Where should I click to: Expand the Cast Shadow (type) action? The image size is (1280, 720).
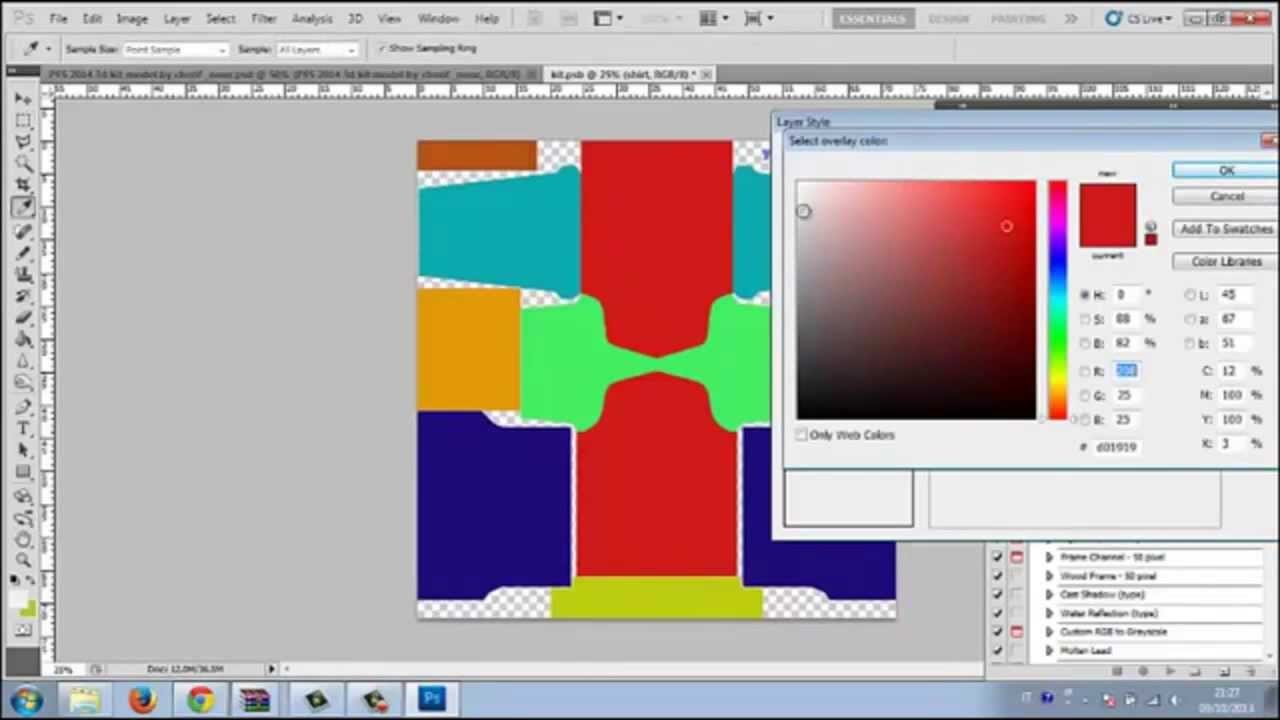click(1049, 594)
